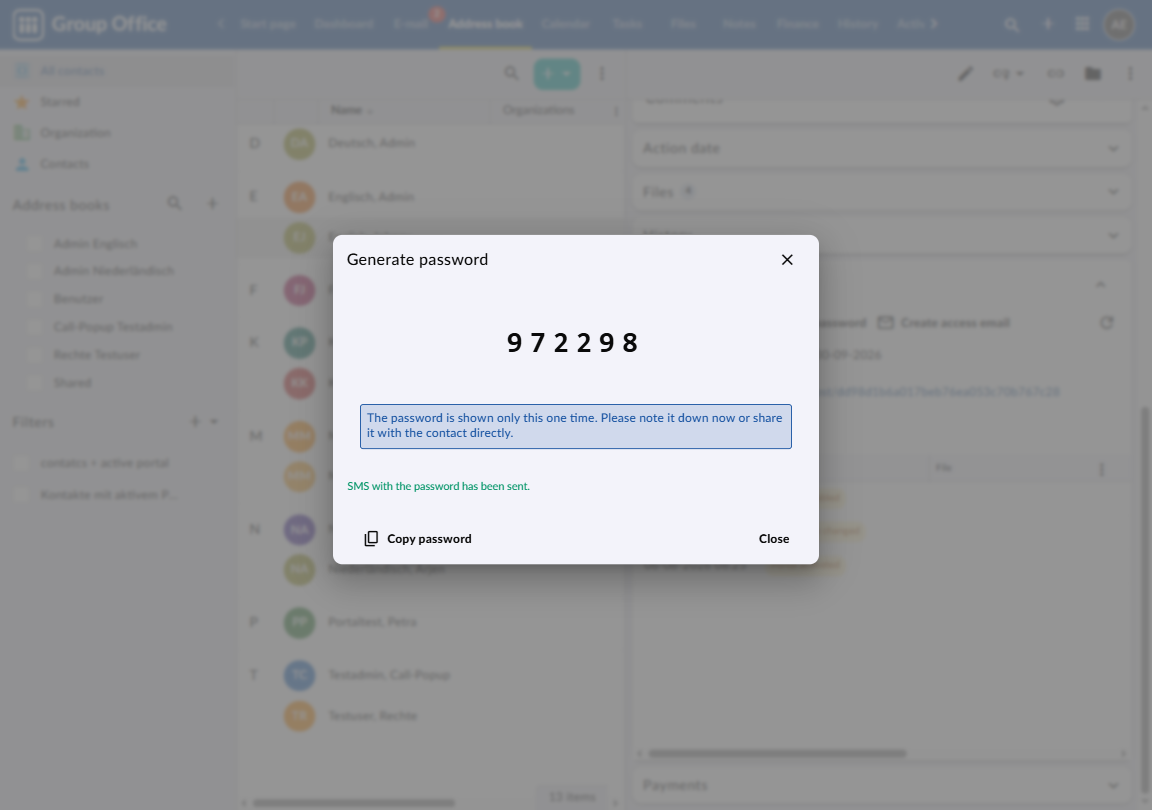This screenshot has height=810, width=1152.
Task: Toggle the 'Kontakte mit aktivem P...' filter checkbox
Action: (x=21, y=495)
